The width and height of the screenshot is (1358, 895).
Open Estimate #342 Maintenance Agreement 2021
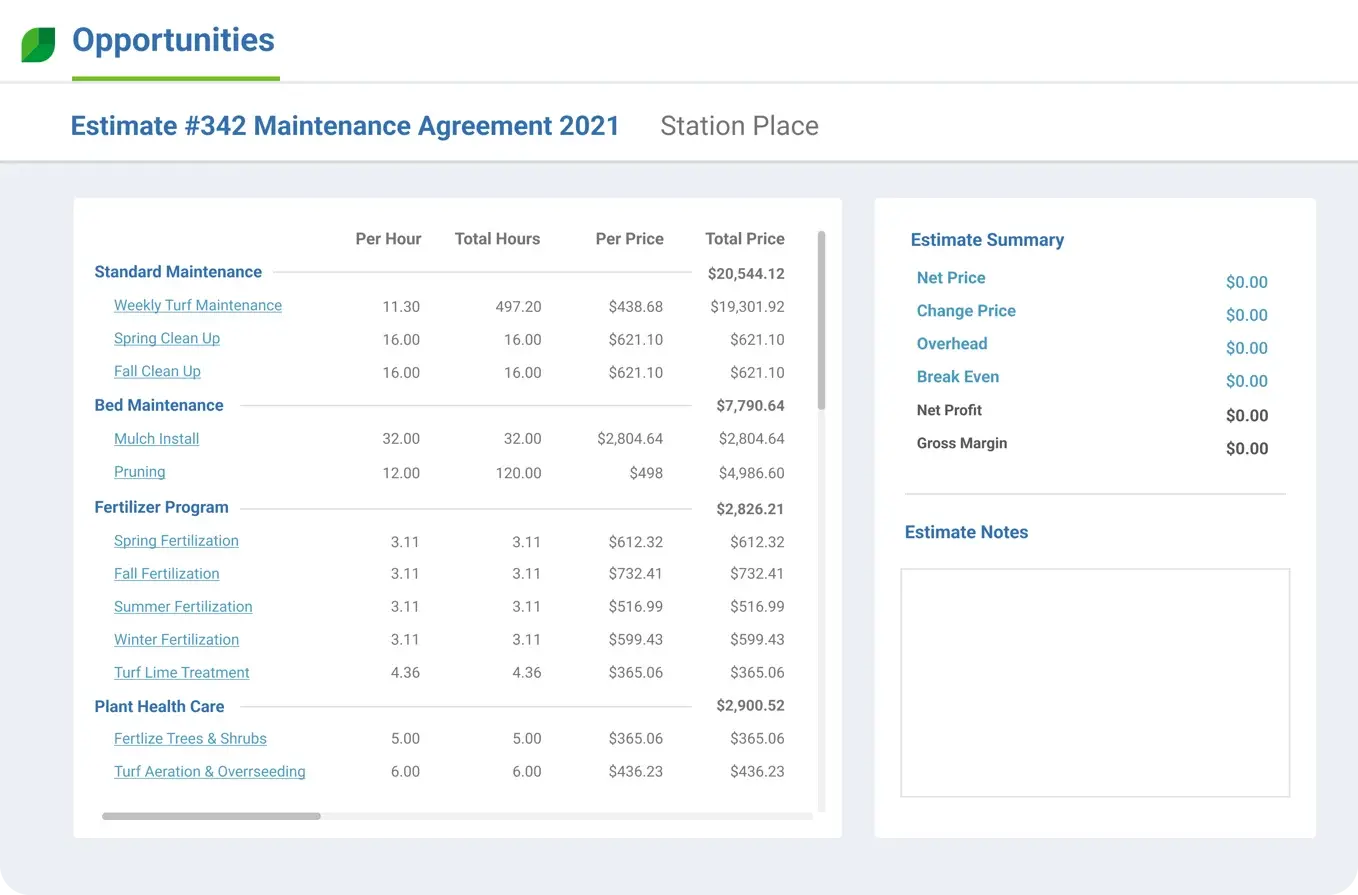[345, 125]
